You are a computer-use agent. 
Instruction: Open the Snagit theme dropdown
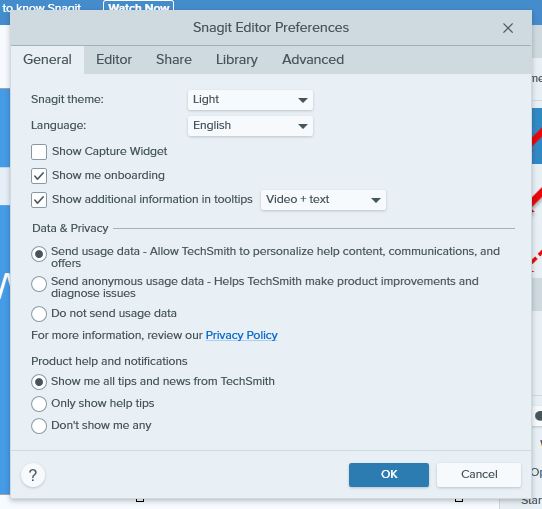pos(250,100)
